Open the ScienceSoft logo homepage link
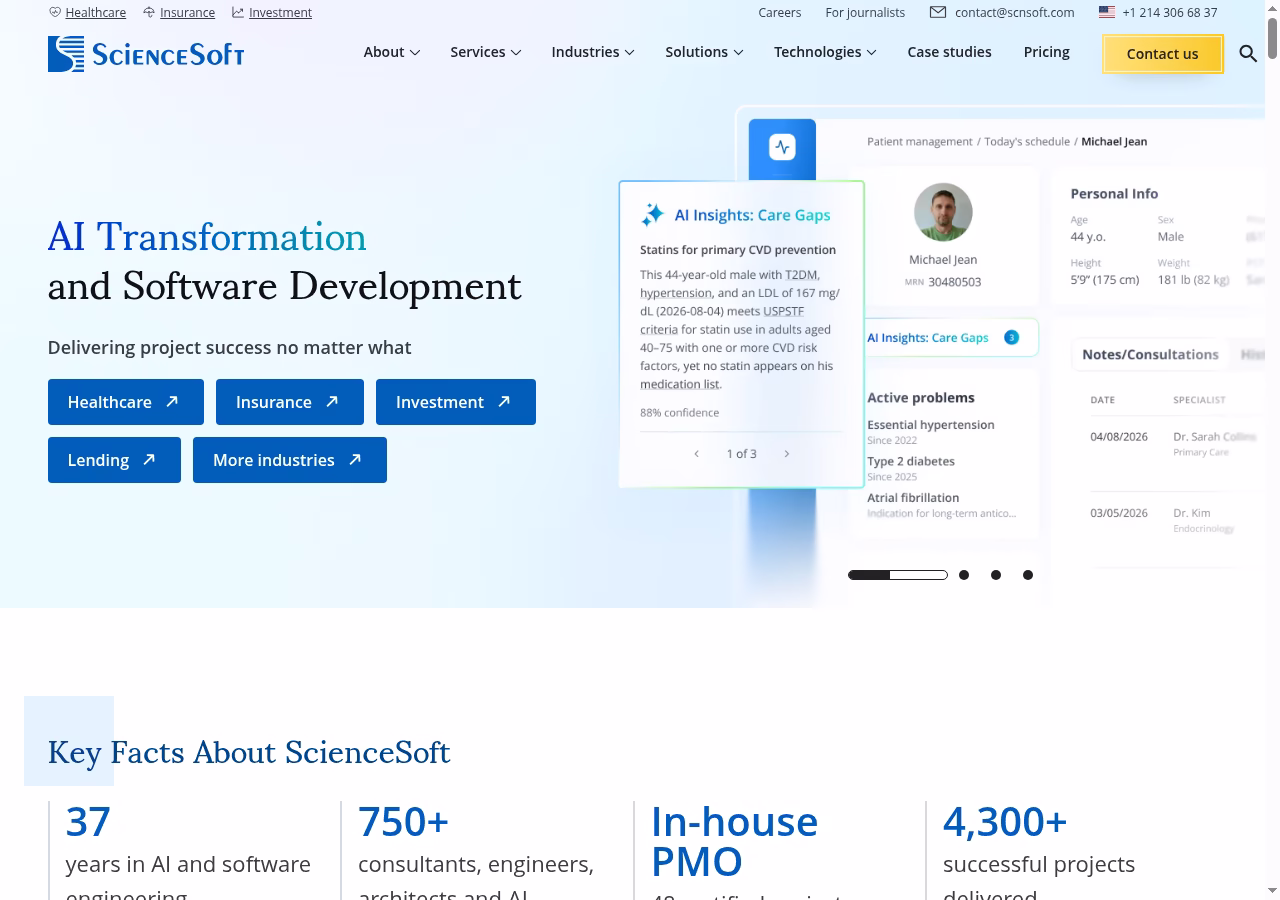This screenshot has width=1280, height=900. pyautogui.click(x=146, y=54)
